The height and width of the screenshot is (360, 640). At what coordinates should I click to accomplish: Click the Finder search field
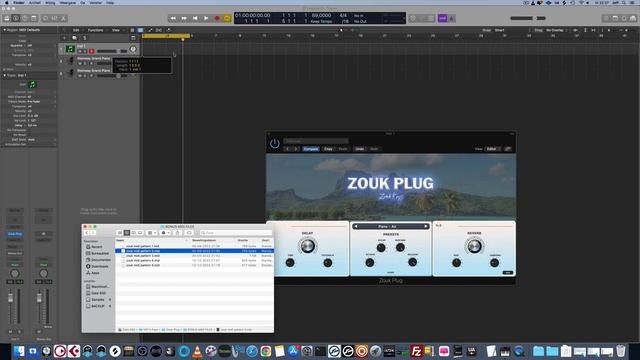(236, 233)
